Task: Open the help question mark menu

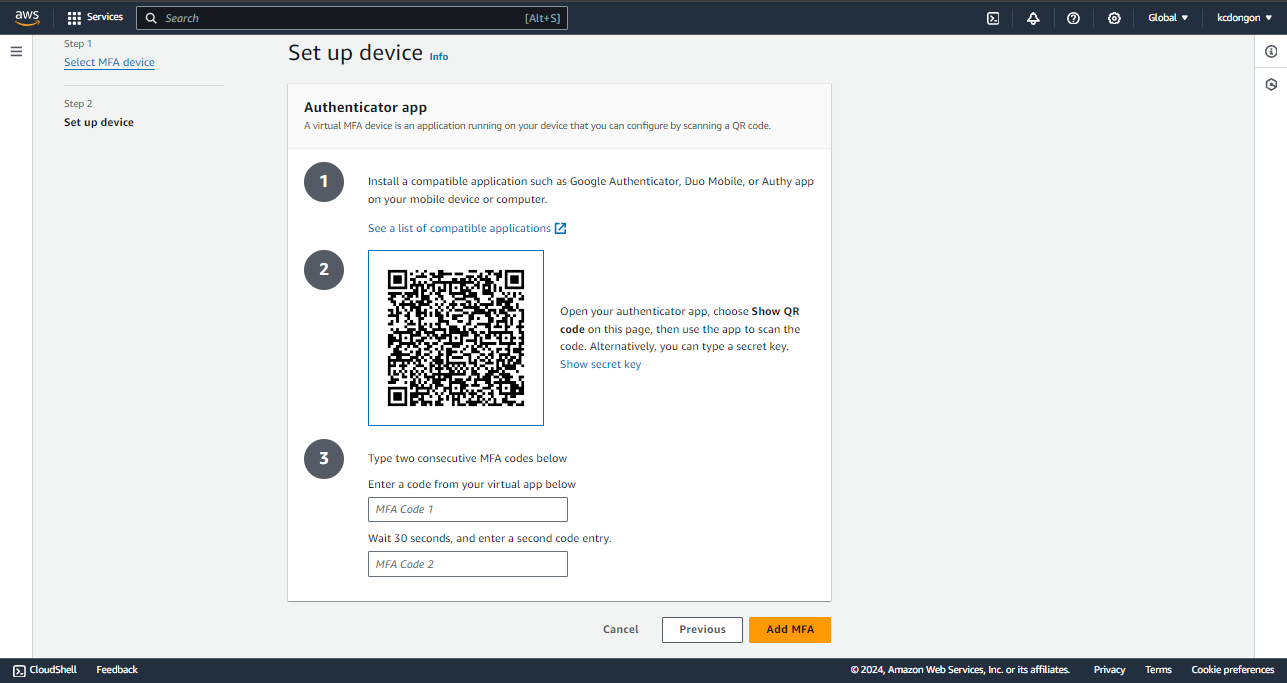Action: pyautogui.click(x=1073, y=18)
